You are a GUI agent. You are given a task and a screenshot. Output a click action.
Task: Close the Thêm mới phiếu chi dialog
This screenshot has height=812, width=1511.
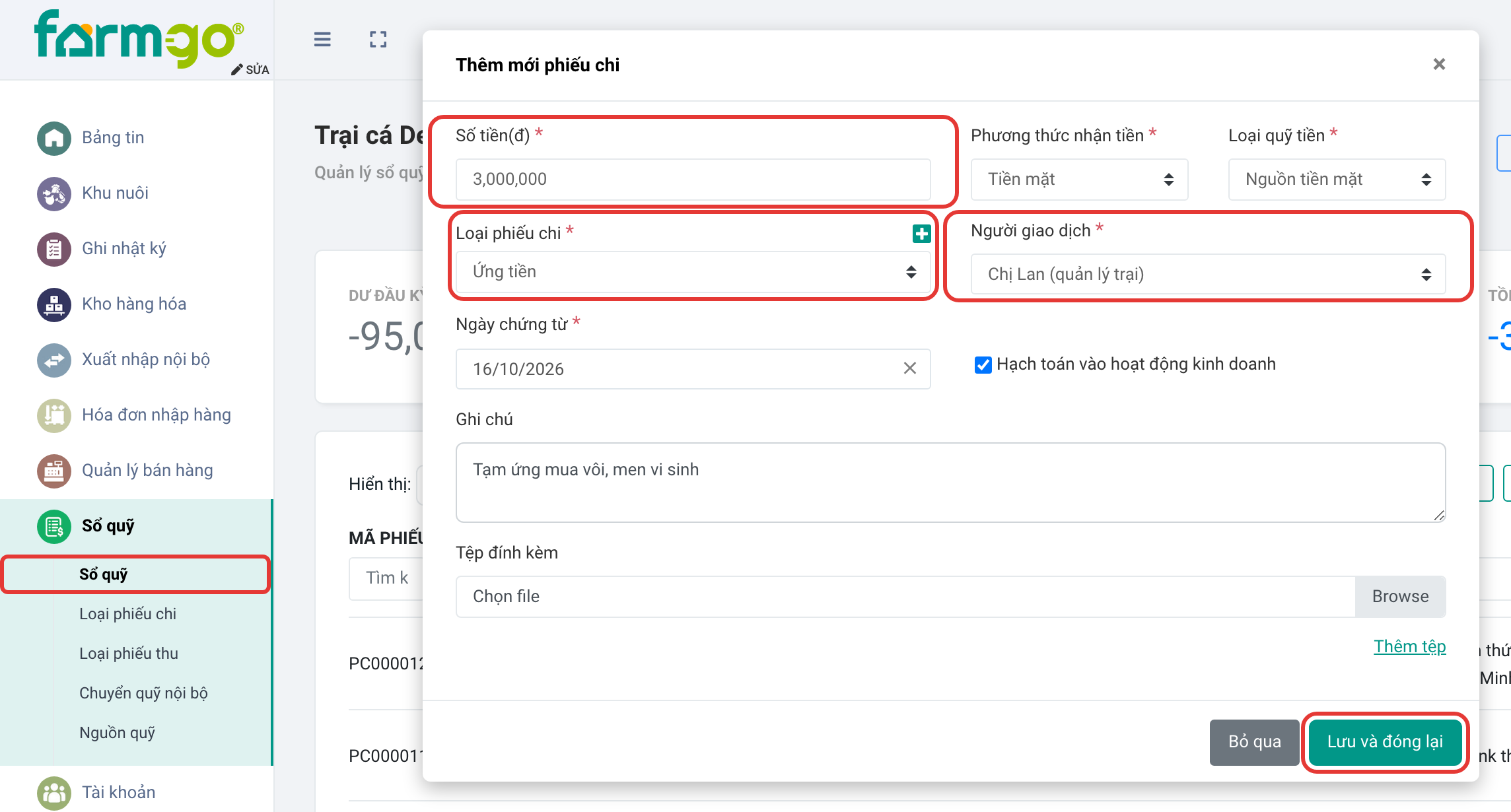pos(1439,64)
